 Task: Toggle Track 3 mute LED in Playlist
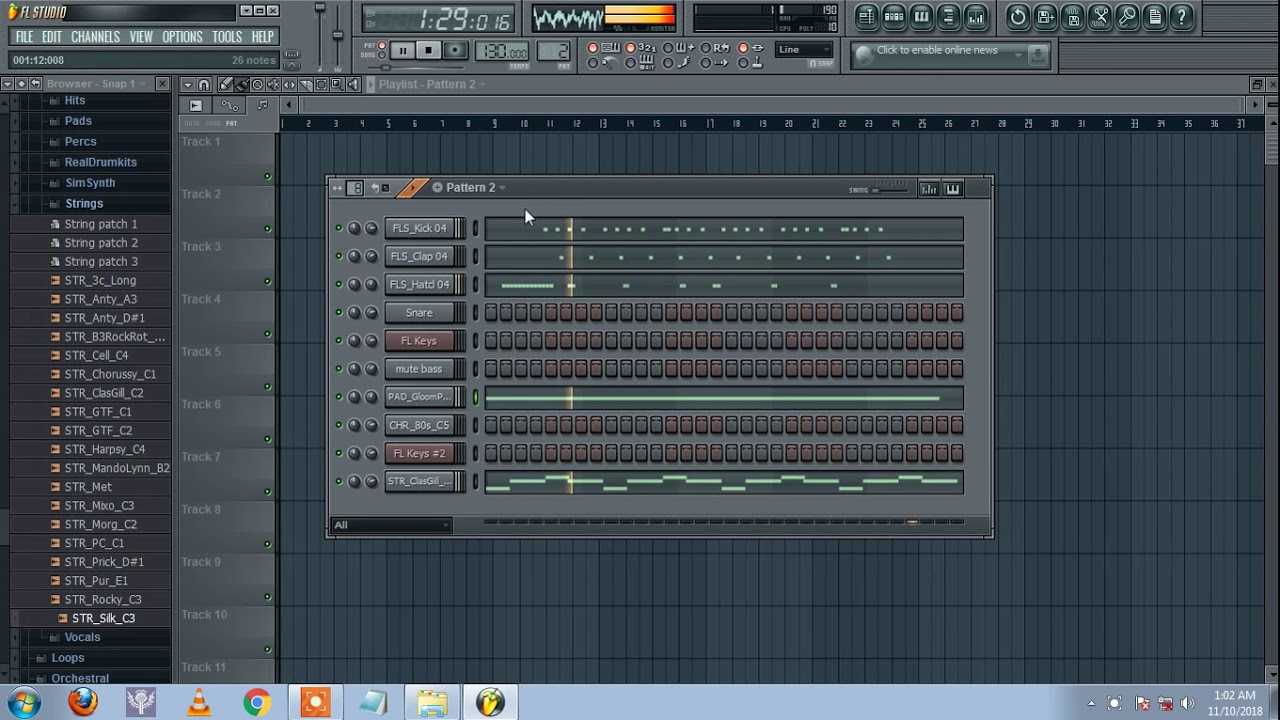(267, 282)
